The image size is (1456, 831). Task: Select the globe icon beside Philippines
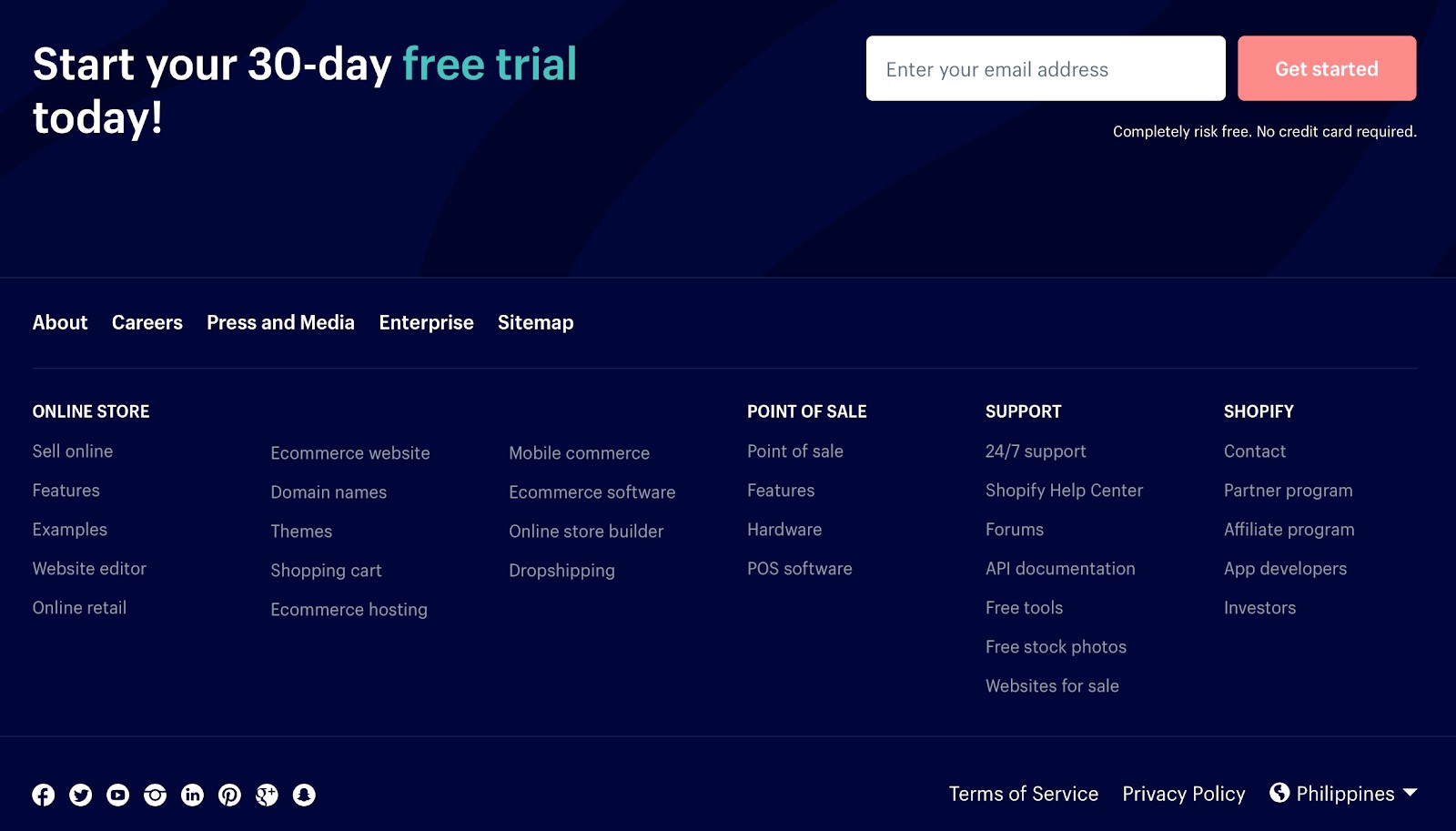coord(1279,793)
